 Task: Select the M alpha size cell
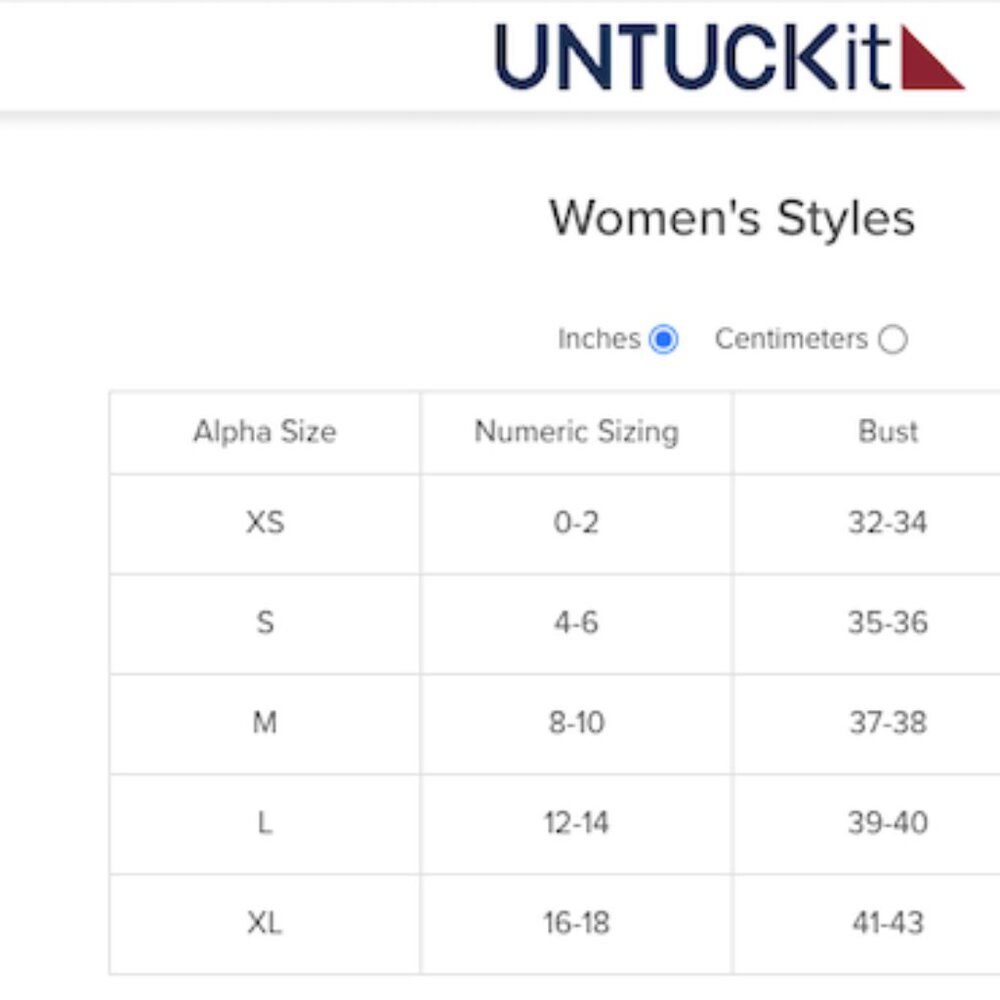[x=265, y=723]
